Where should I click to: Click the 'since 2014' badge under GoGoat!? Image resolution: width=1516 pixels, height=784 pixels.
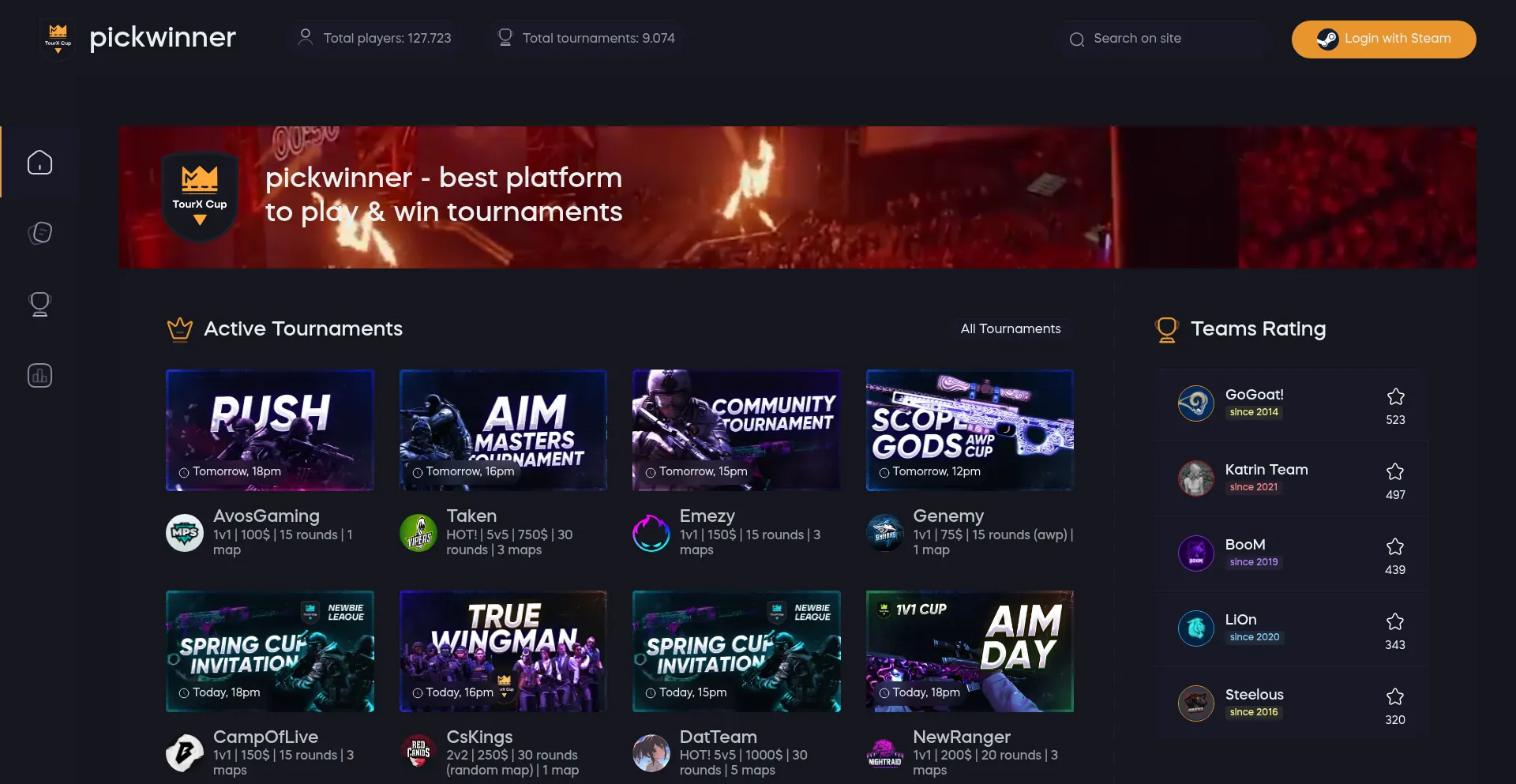coord(1254,412)
